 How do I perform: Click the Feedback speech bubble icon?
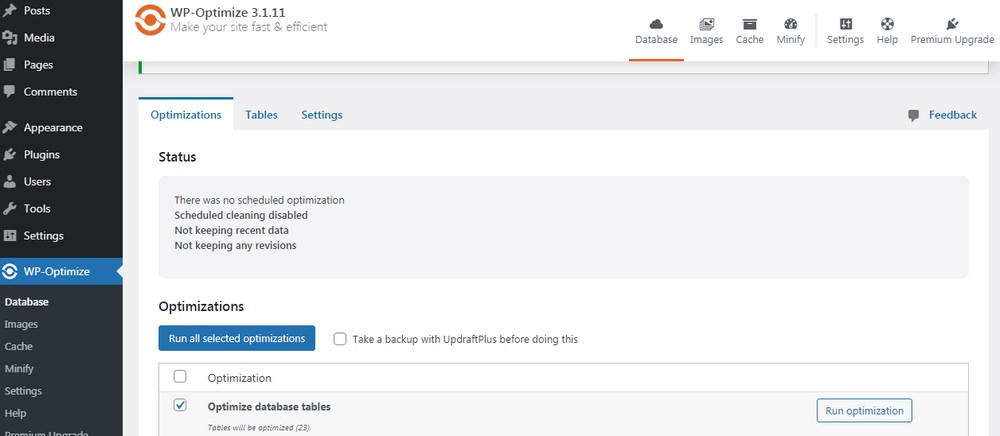point(914,115)
